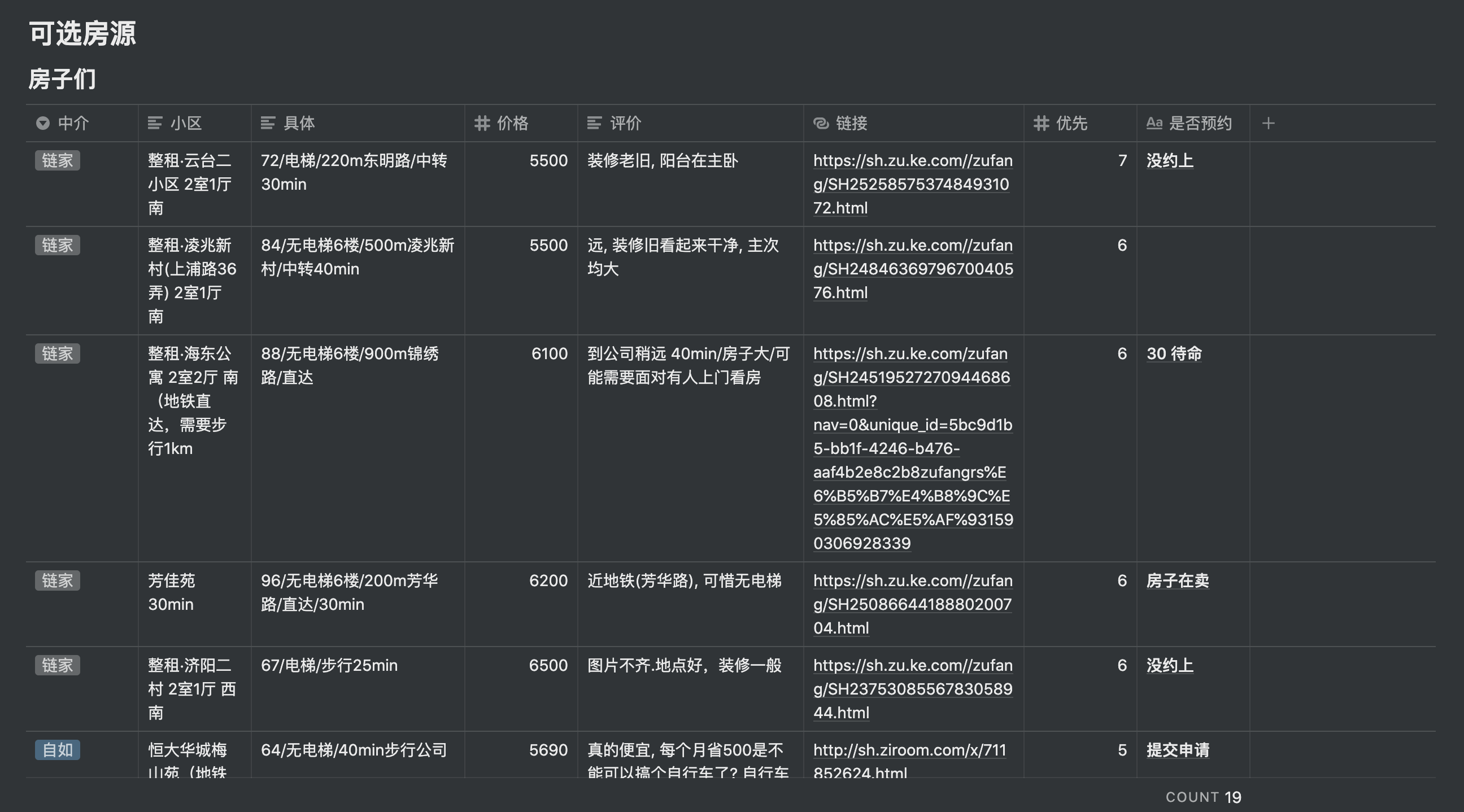Image resolution: width=1464 pixels, height=812 pixels.
Task: Click the 具体 text column icon
Action: click(x=268, y=123)
